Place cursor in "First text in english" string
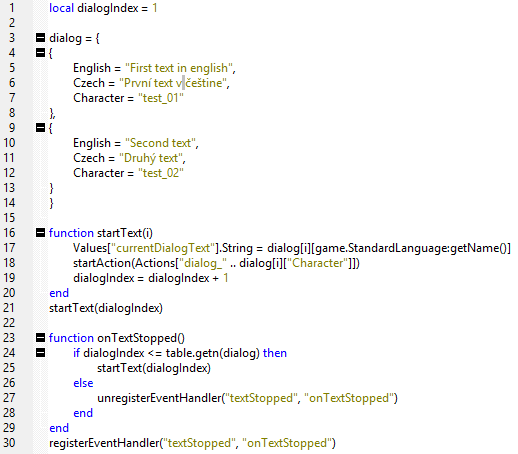This screenshot has height=454, width=518. (x=178, y=68)
